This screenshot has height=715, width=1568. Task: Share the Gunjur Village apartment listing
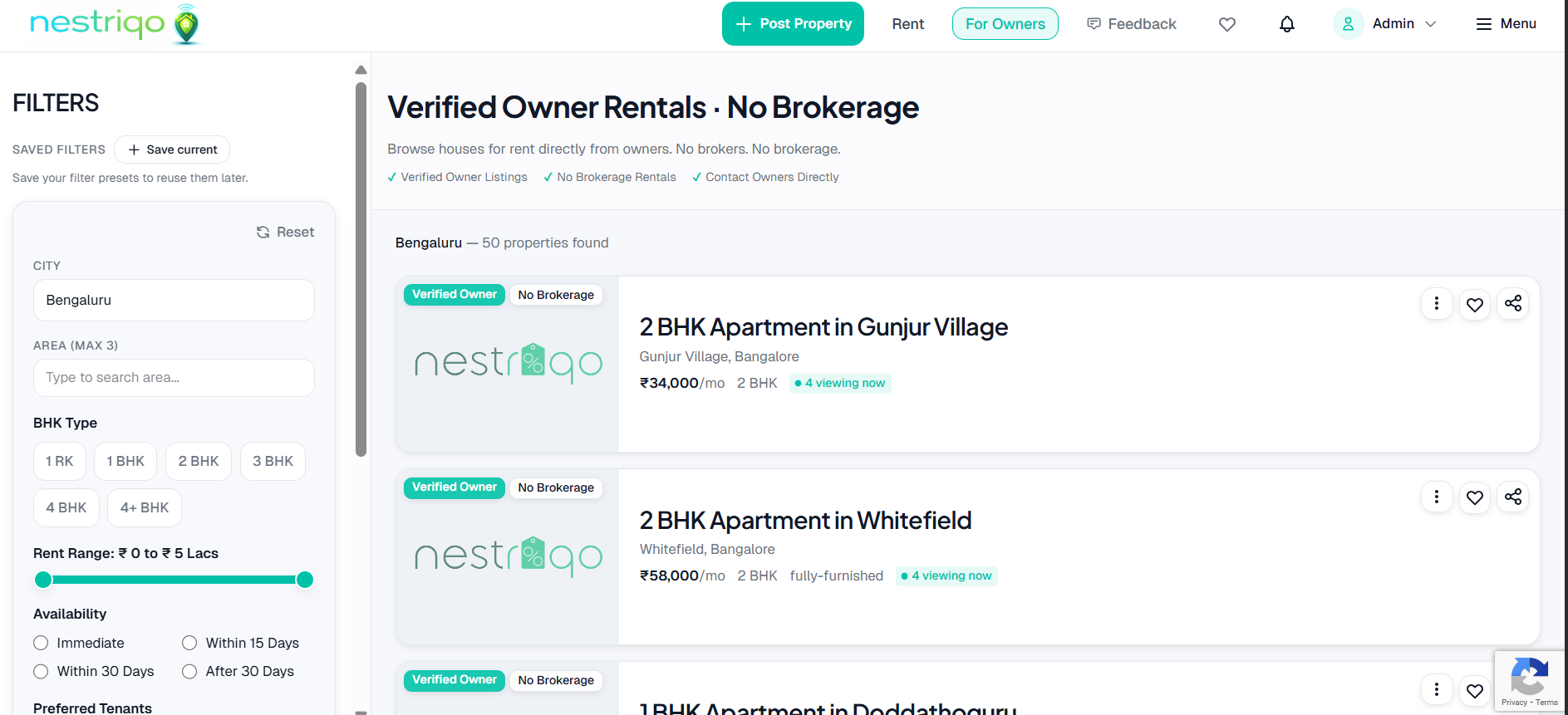click(1512, 304)
